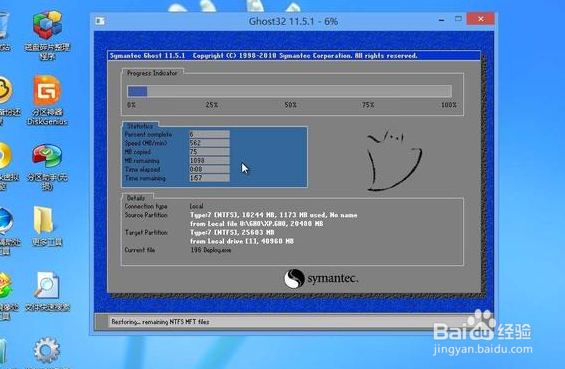The image size is (565, 369).
Task: Minimize the Ghost32 window
Action: pyautogui.click(x=441, y=20)
